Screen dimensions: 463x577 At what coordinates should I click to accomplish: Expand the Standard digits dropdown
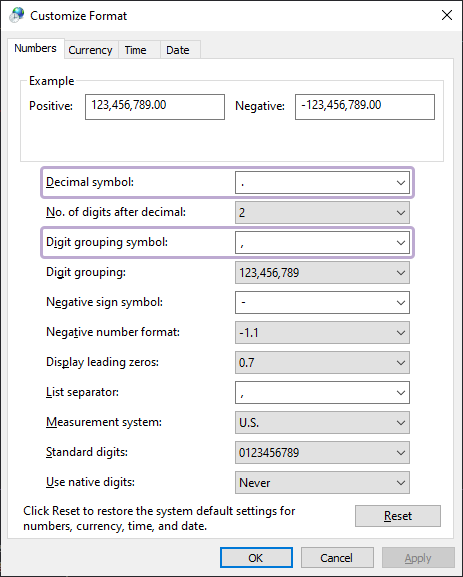[x=322, y=453]
